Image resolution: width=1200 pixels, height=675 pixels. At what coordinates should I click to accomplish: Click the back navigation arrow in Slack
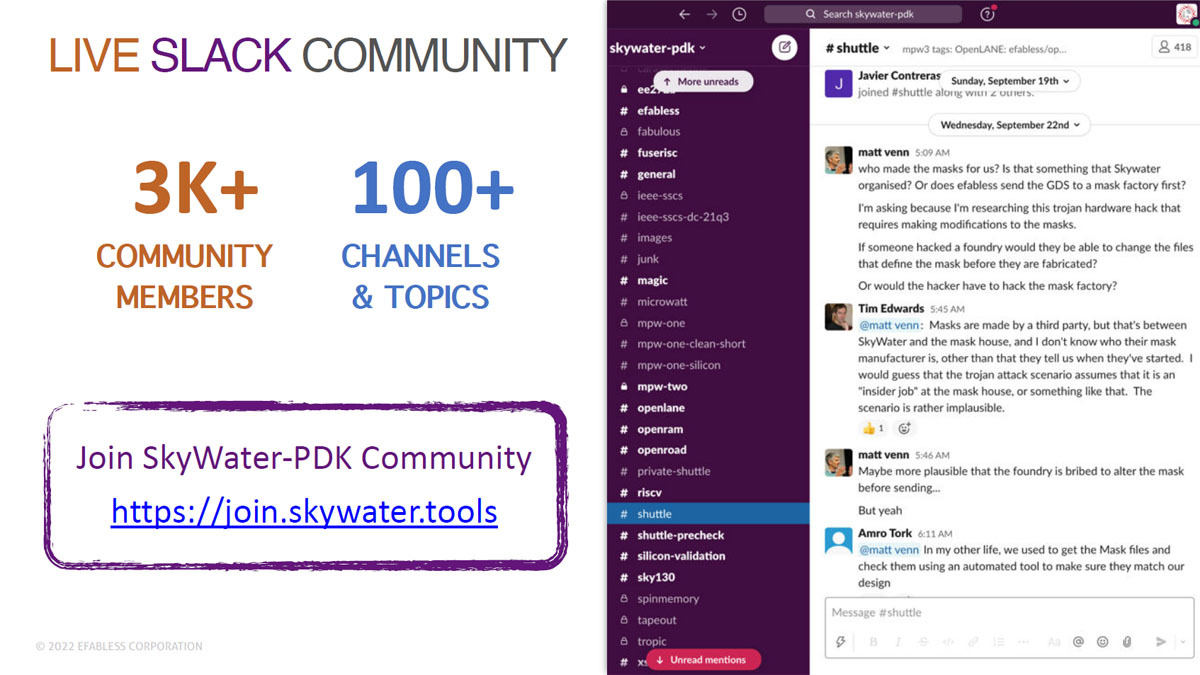[684, 14]
